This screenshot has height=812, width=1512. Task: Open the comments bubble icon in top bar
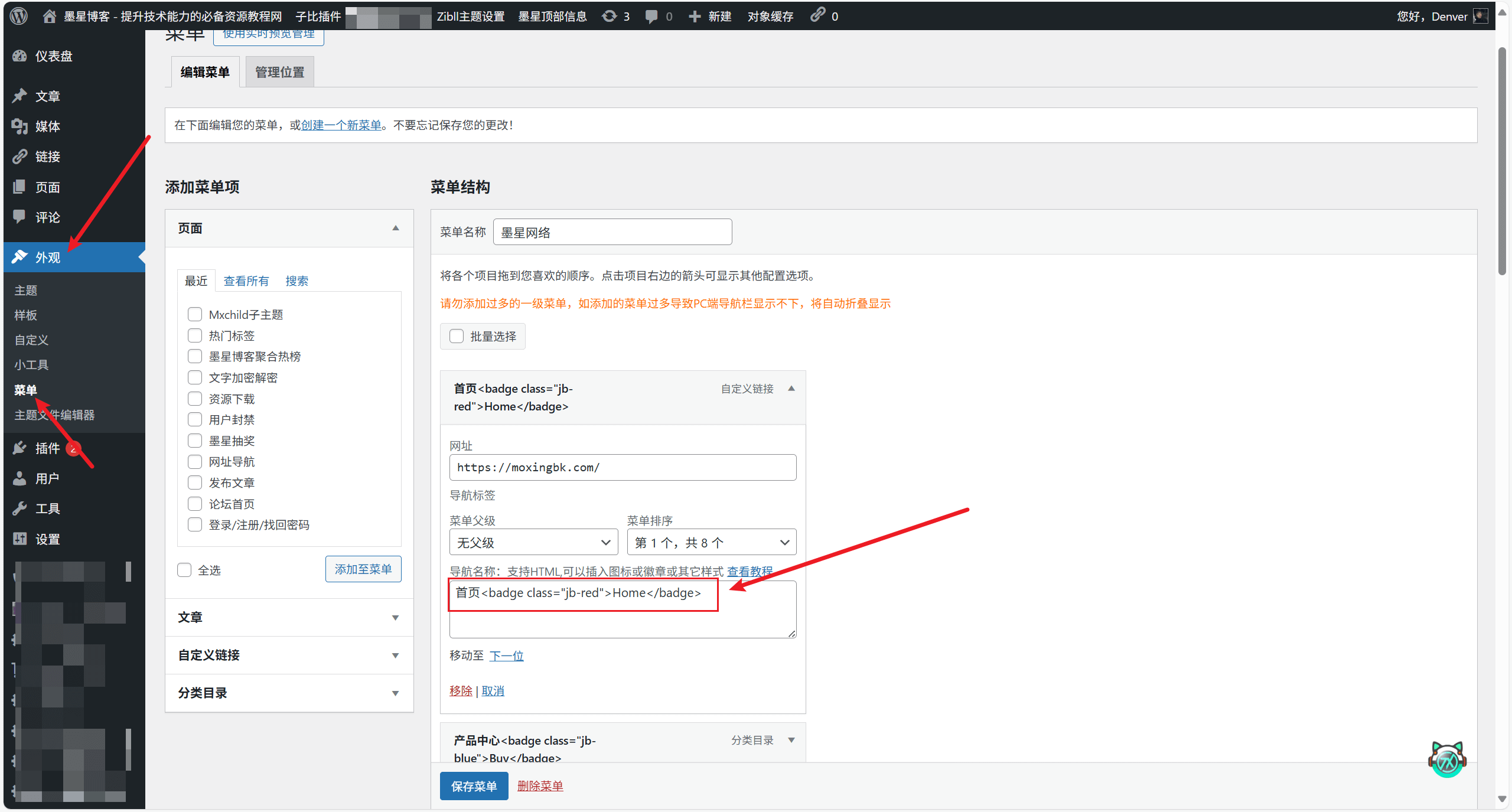coord(650,16)
